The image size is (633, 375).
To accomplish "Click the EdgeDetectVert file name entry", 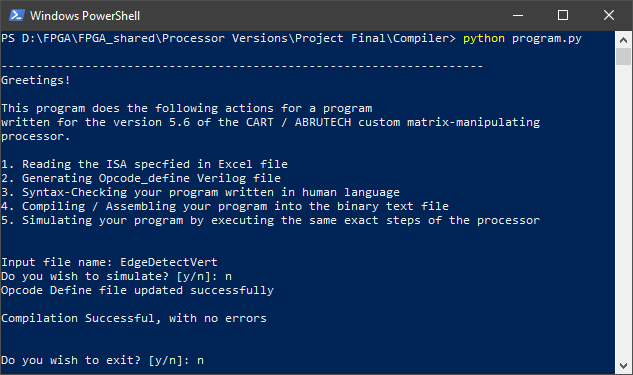I will (x=169, y=262).
